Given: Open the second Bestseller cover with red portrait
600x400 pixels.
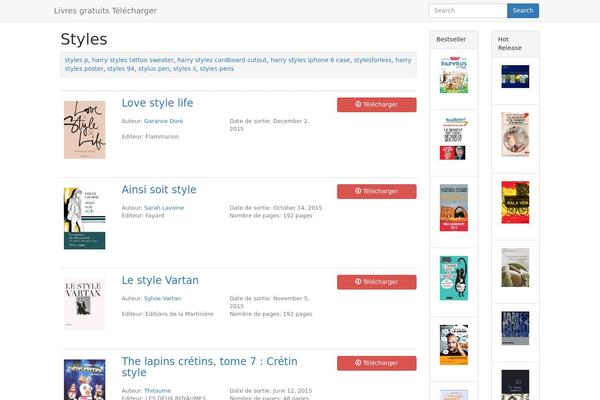Looking at the screenshot, I should click(454, 139).
